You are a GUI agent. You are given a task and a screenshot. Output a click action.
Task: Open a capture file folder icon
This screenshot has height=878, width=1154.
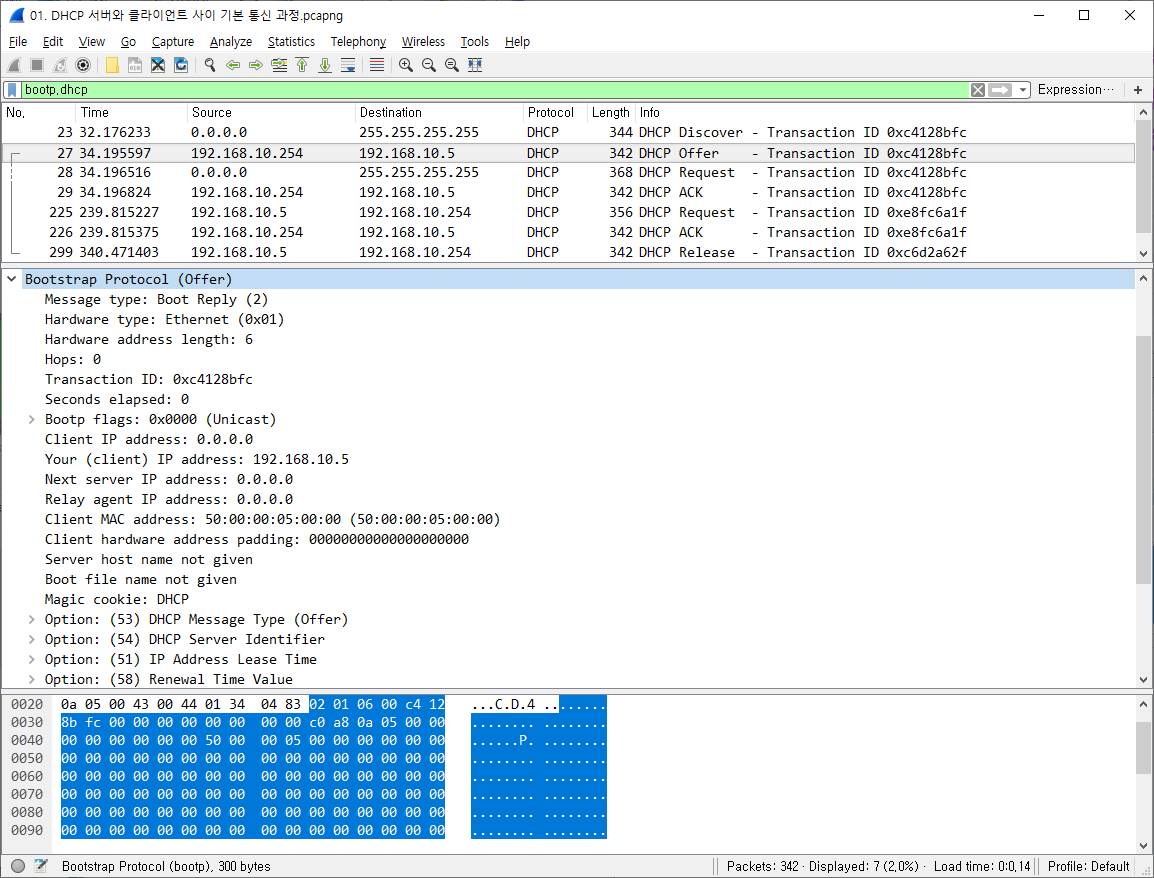(112, 66)
